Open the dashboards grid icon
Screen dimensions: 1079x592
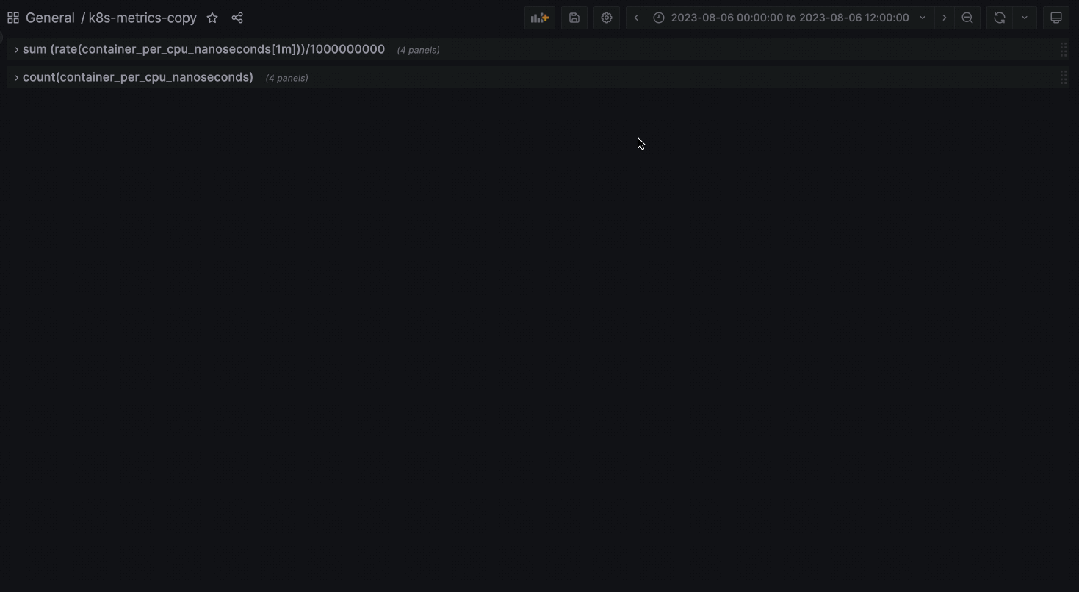pyautogui.click(x=12, y=18)
